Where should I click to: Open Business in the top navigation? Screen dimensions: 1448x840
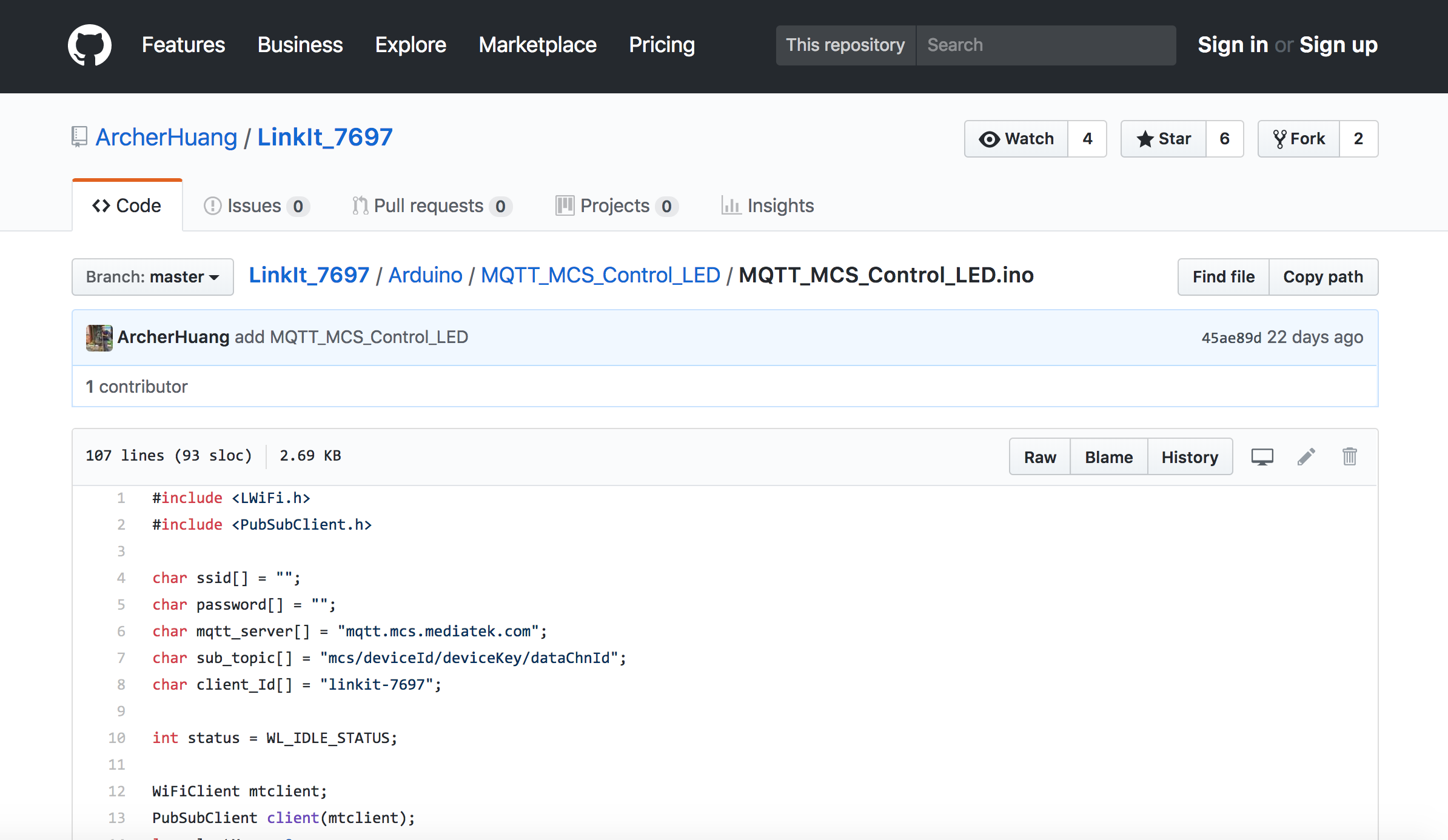coord(300,45)
